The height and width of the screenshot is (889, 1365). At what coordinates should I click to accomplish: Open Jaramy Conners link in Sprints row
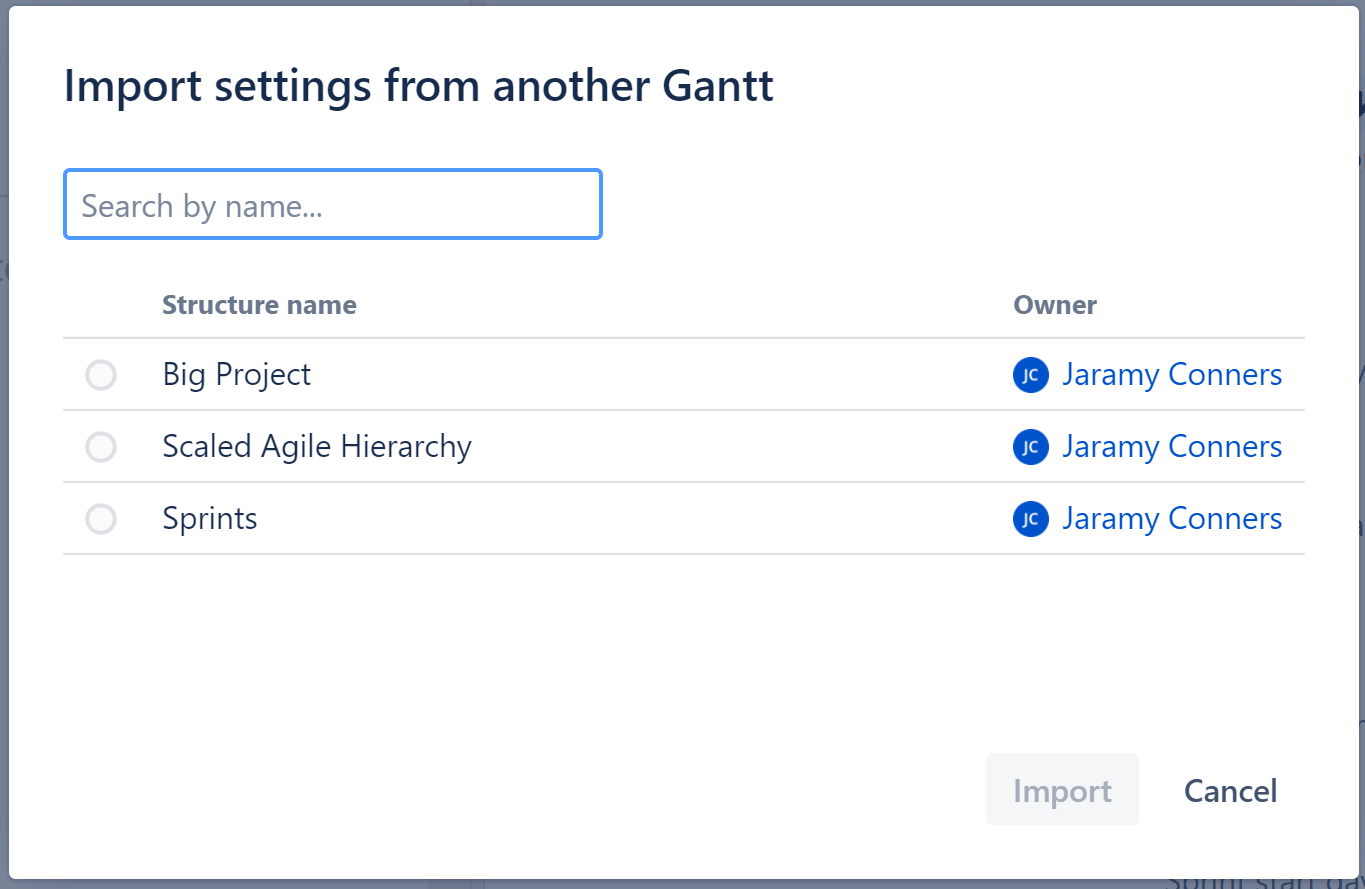1171,518
